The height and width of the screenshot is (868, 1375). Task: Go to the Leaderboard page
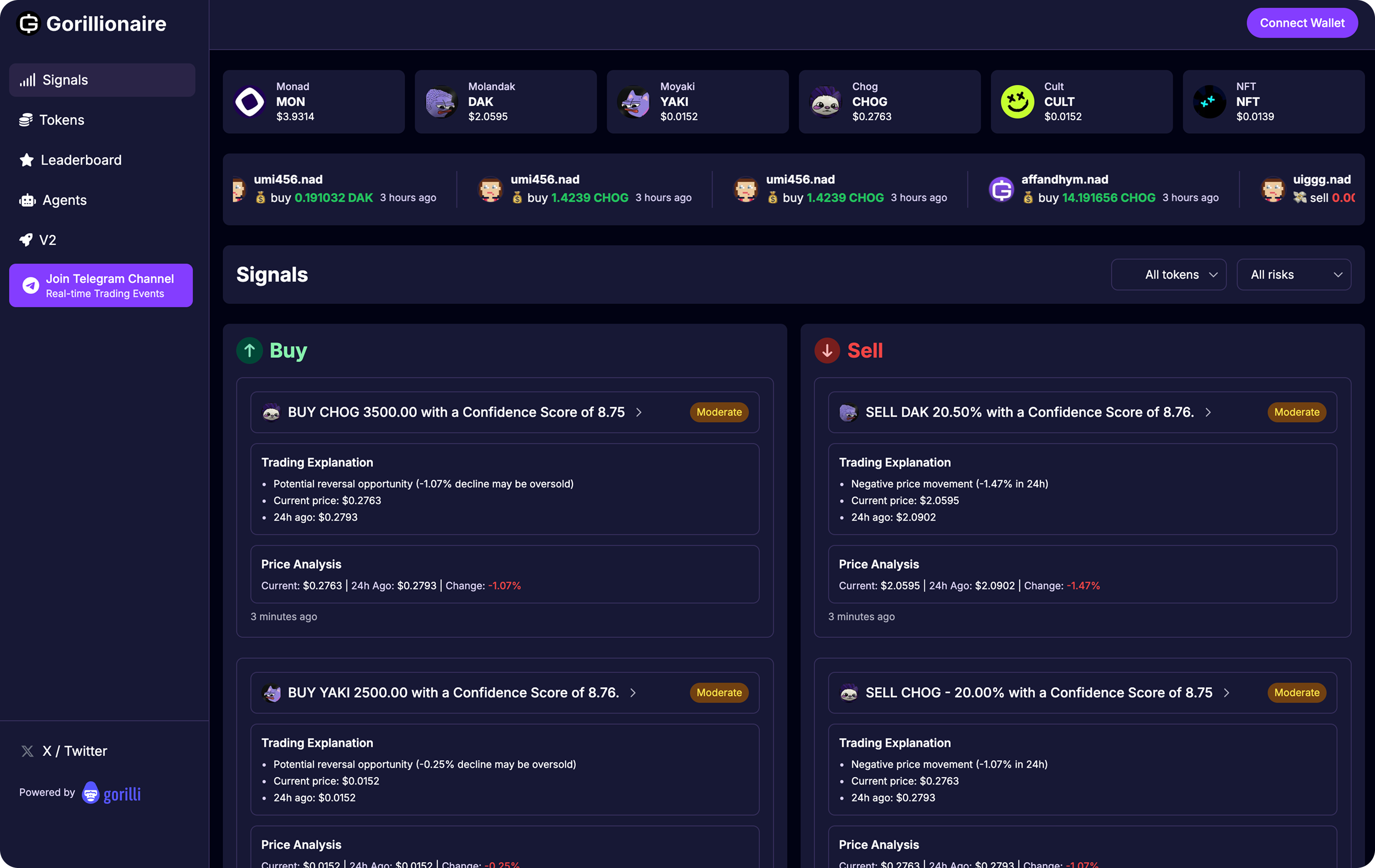(81, 160)
